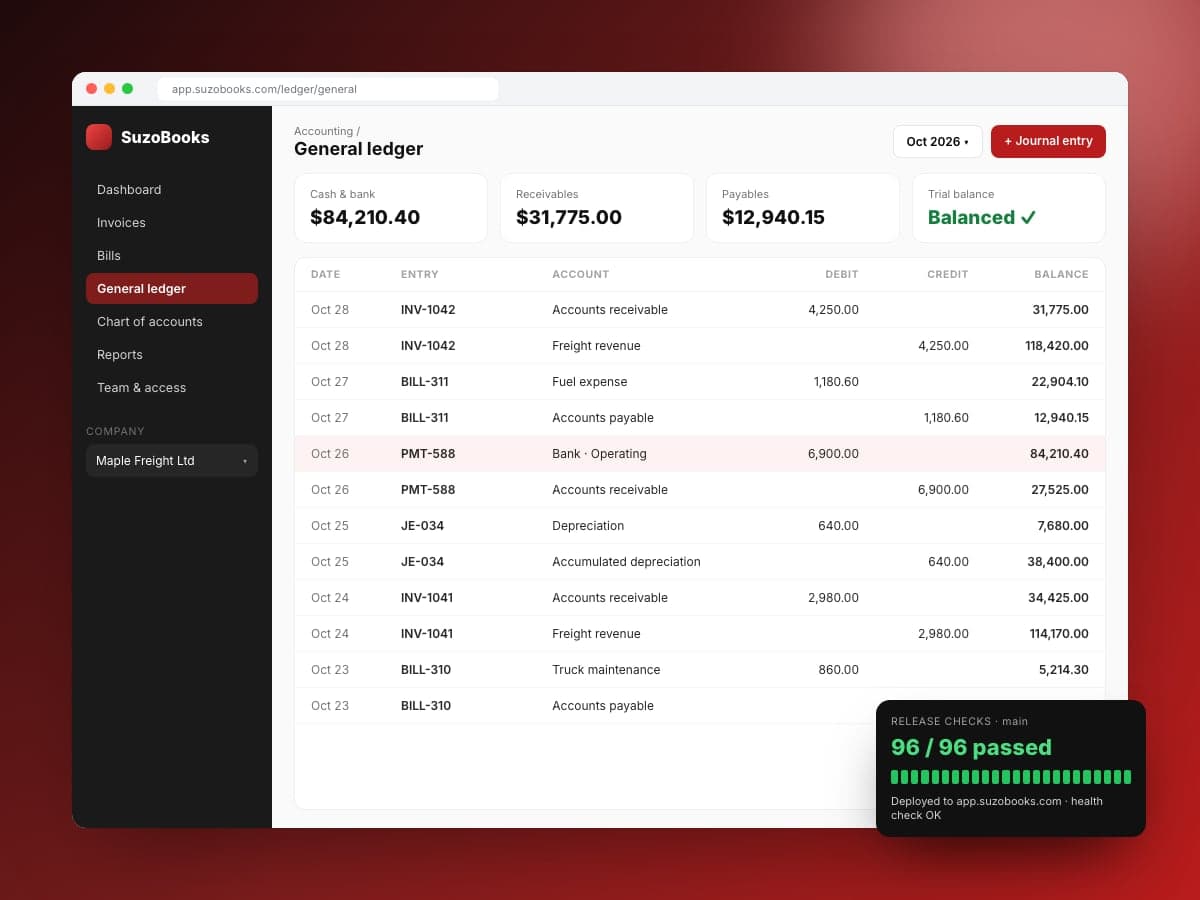The height and width of the screenshot is (900, 1200).
Task: Sort by the CREDIT column header
Action: [x=947, y=274]
